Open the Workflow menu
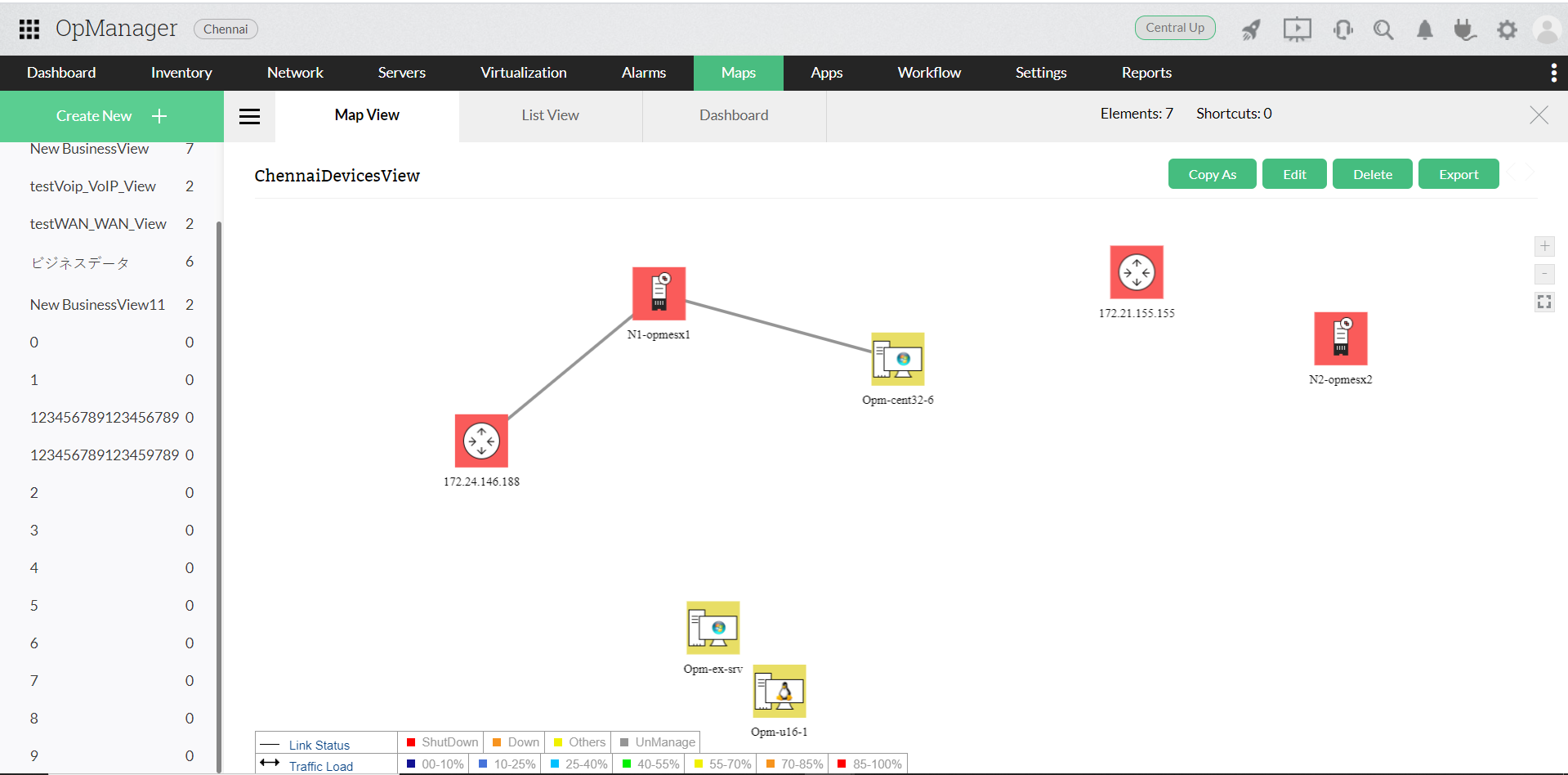 [929, 73]
